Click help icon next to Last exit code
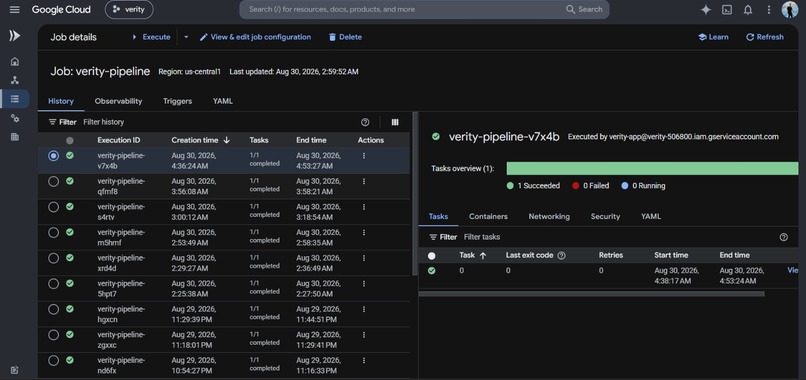Screen dimensions: 806x380 click(x=561, y=256)
